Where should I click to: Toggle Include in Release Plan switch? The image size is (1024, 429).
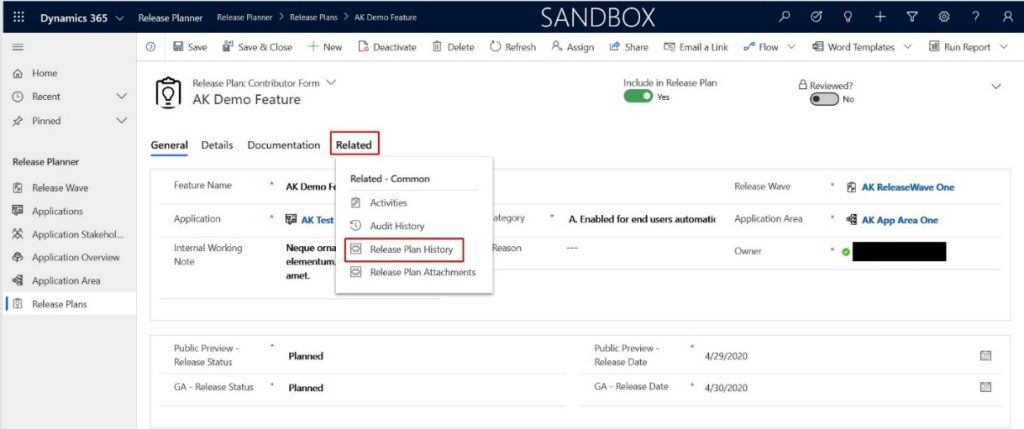[638, 97]
